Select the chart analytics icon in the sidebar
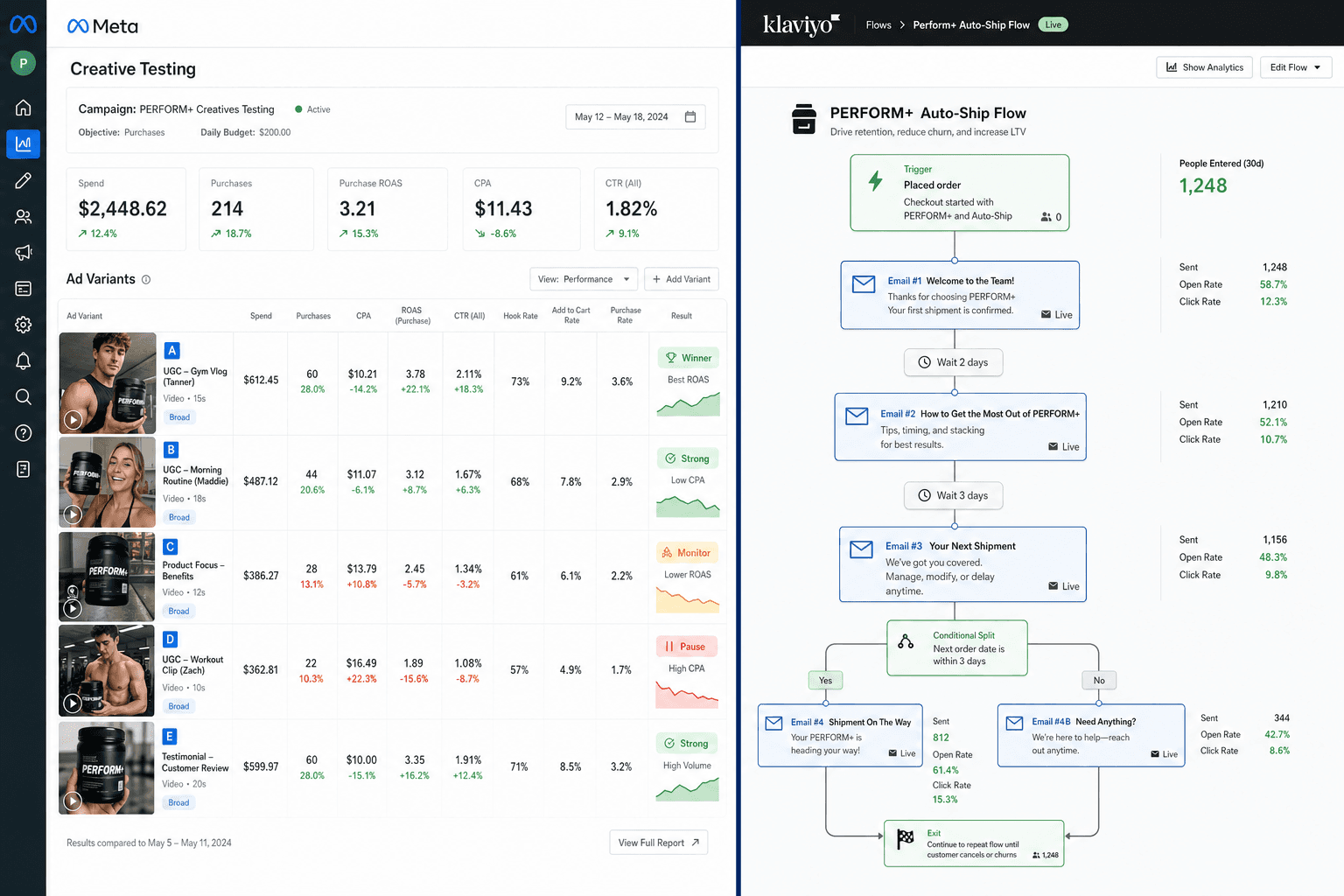Image resolution: width=1344 pixels, height=896 pixels. 24,143
